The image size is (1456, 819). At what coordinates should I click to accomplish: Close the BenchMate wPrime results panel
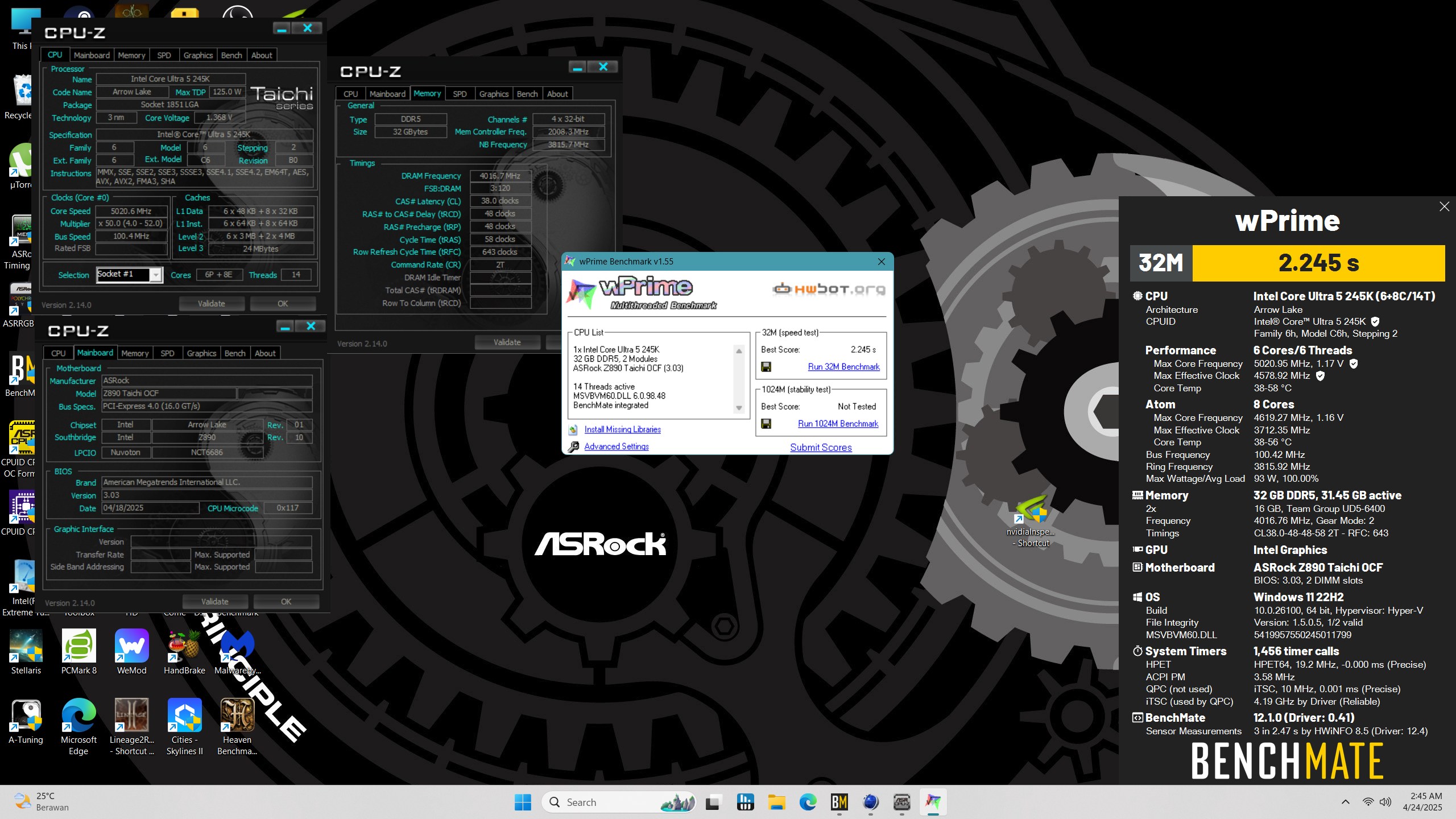tap(1444, 206)
